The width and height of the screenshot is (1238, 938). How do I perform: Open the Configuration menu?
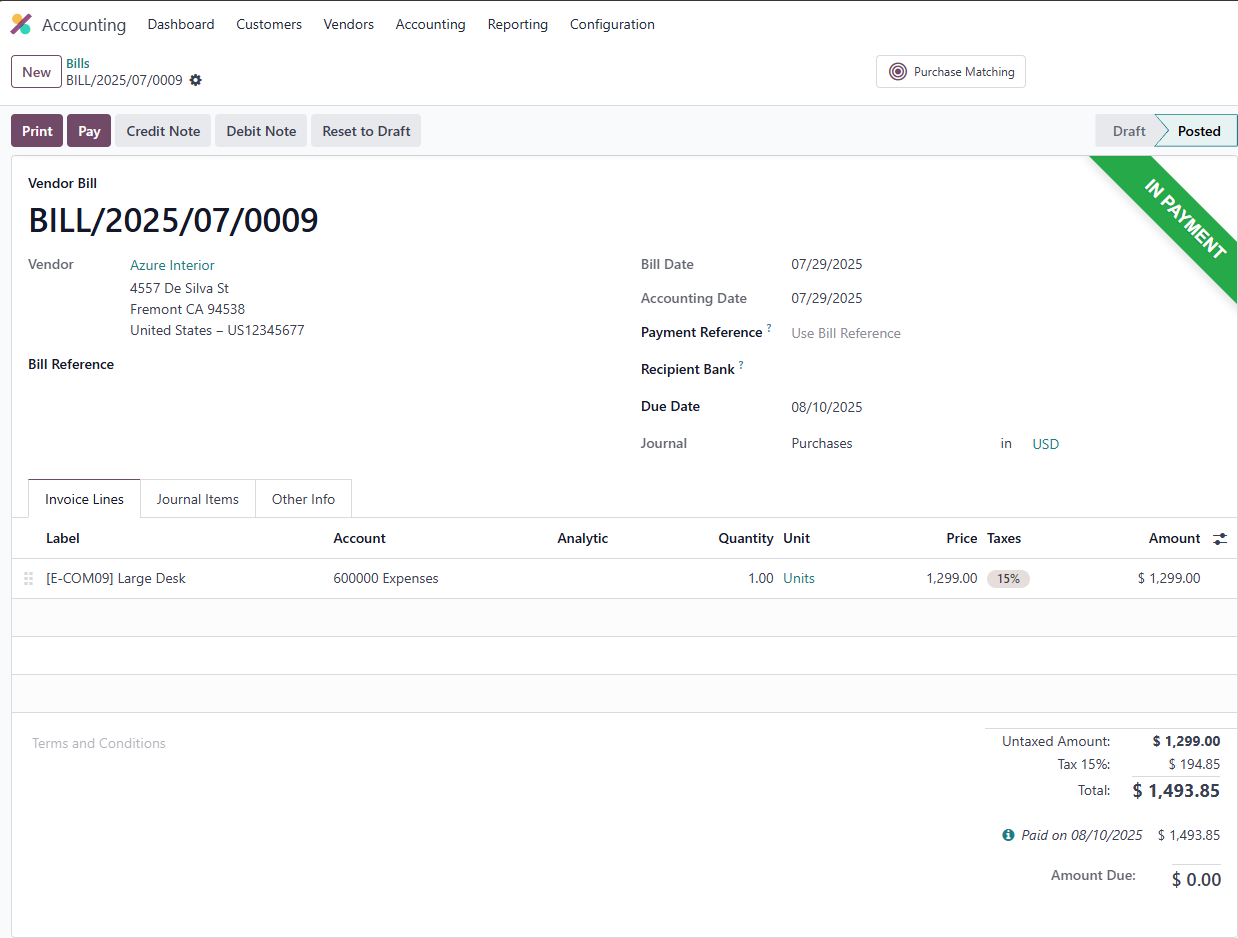(x=612, y=24)
